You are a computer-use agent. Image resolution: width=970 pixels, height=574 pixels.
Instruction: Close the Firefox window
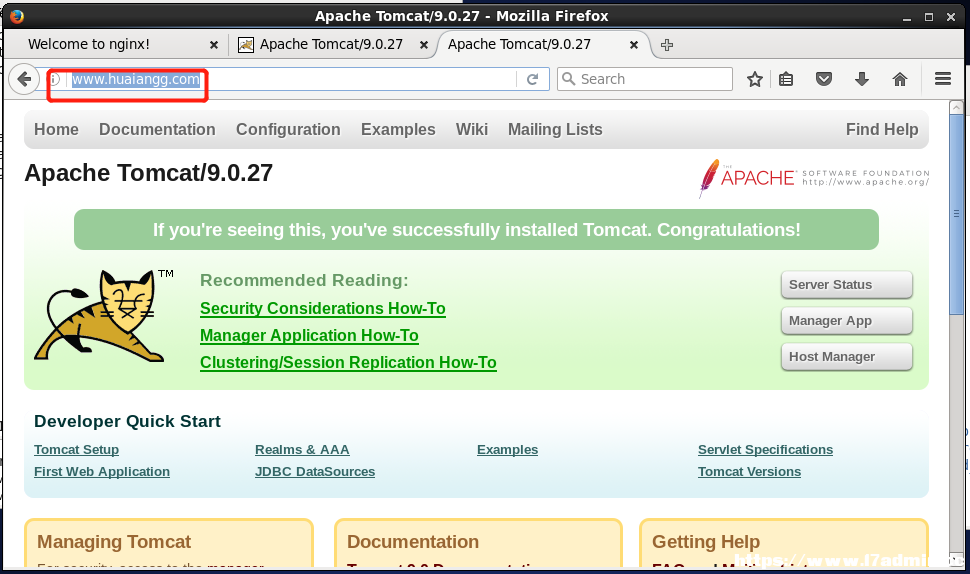pyautogui.click(x=951, y=17)
